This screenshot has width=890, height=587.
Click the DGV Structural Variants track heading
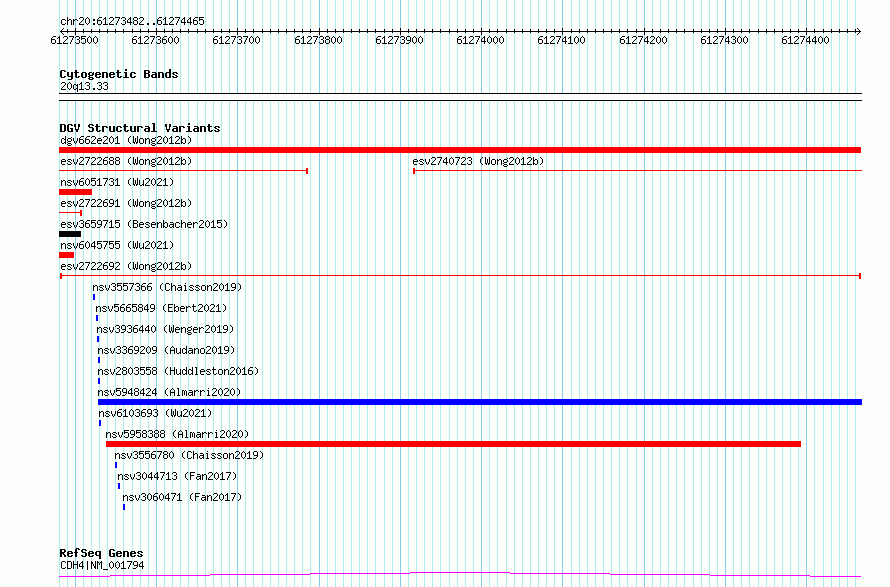click(140, 128)
